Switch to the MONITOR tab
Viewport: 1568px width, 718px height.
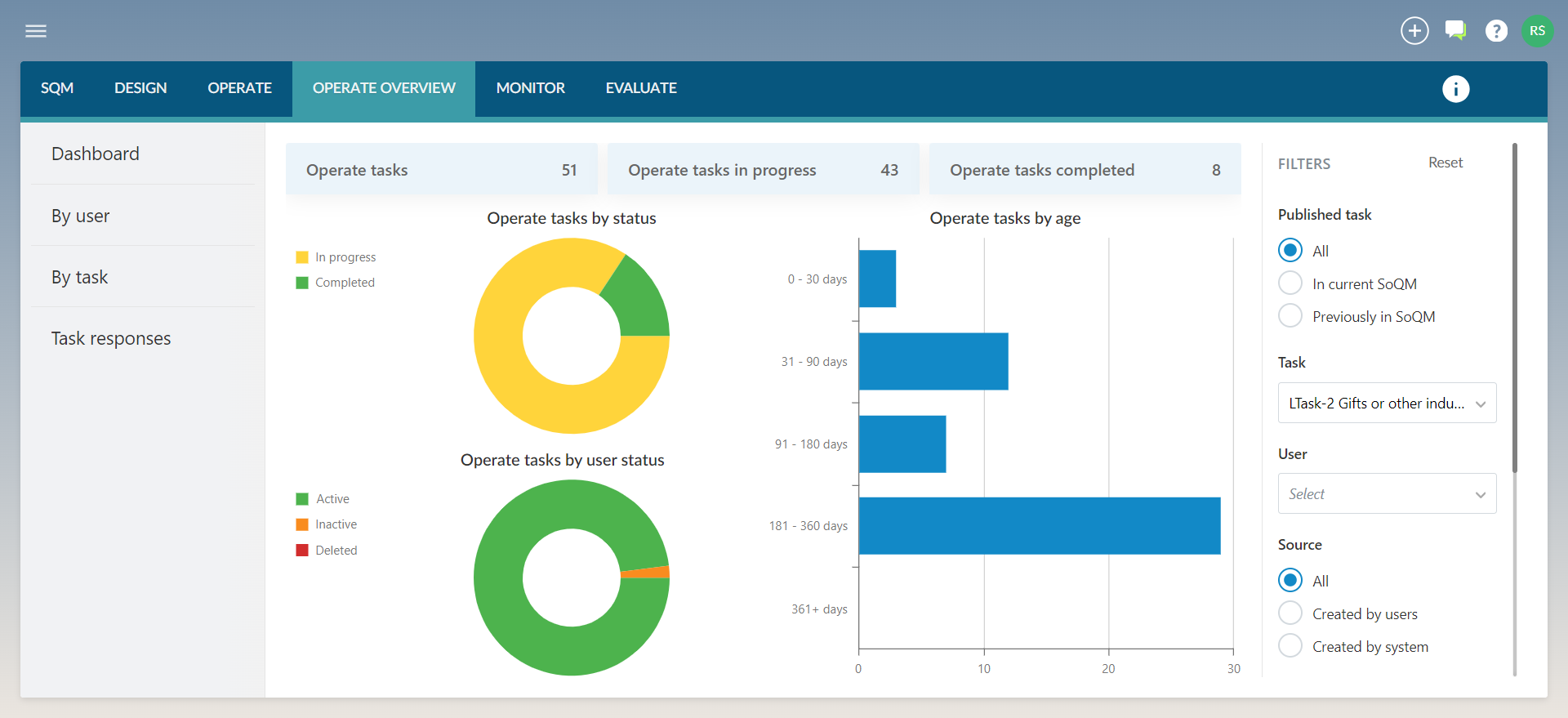click(530, 88)
